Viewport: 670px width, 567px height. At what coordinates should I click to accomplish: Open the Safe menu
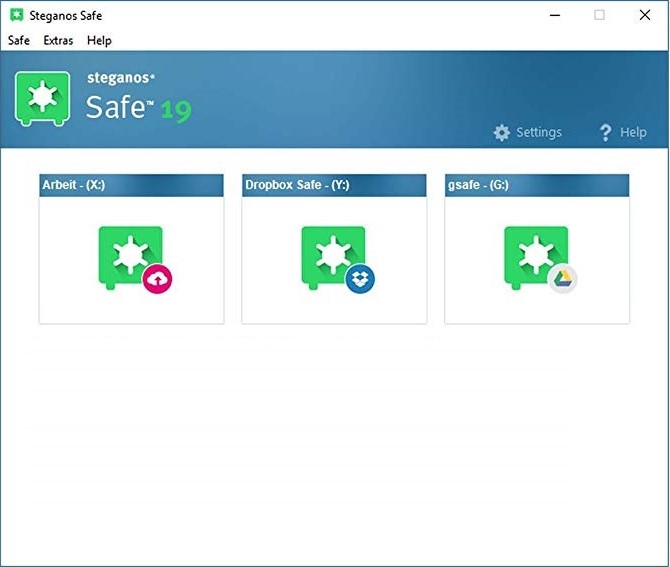19,41
